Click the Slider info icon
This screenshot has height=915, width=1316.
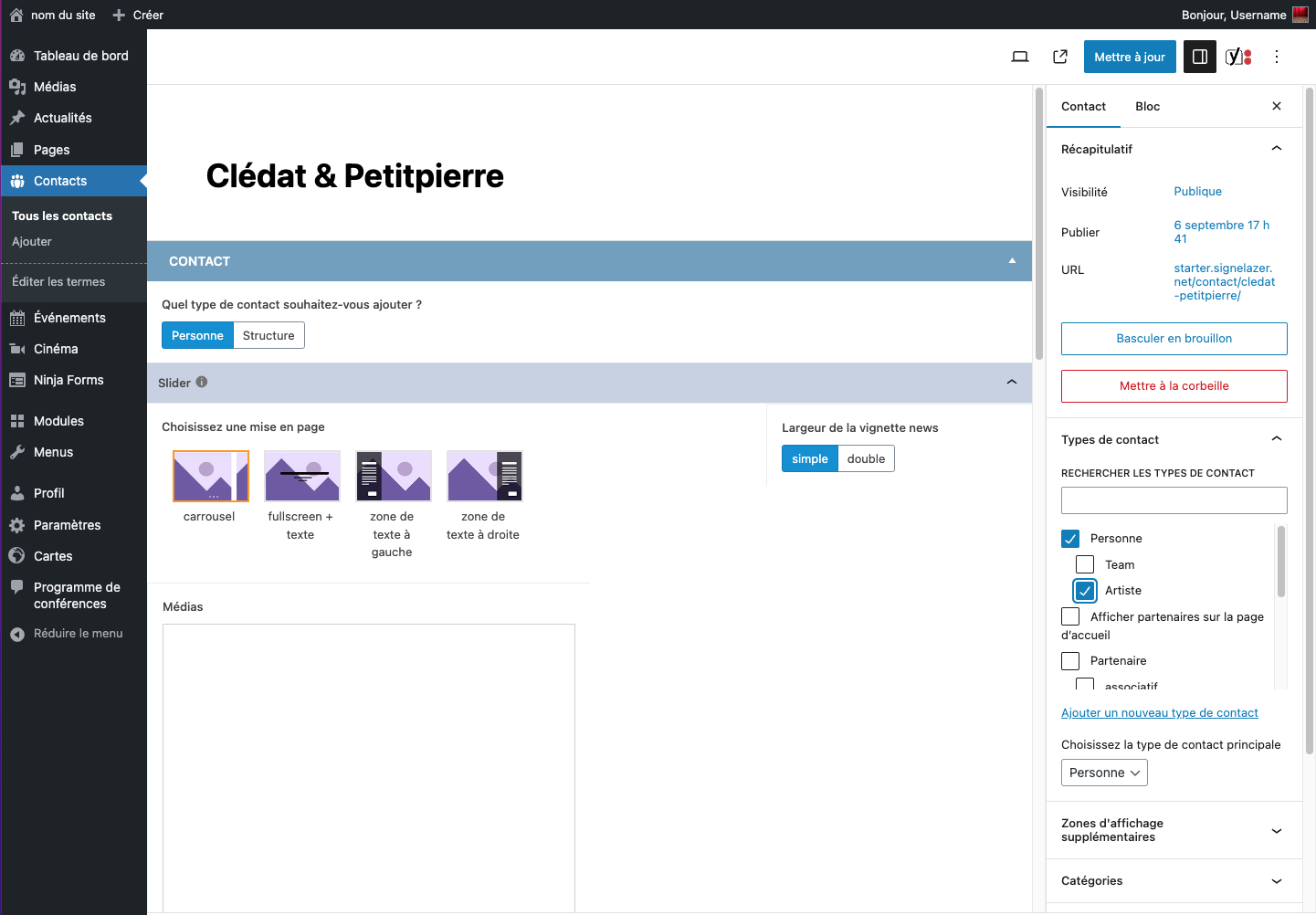pos(202,383)
